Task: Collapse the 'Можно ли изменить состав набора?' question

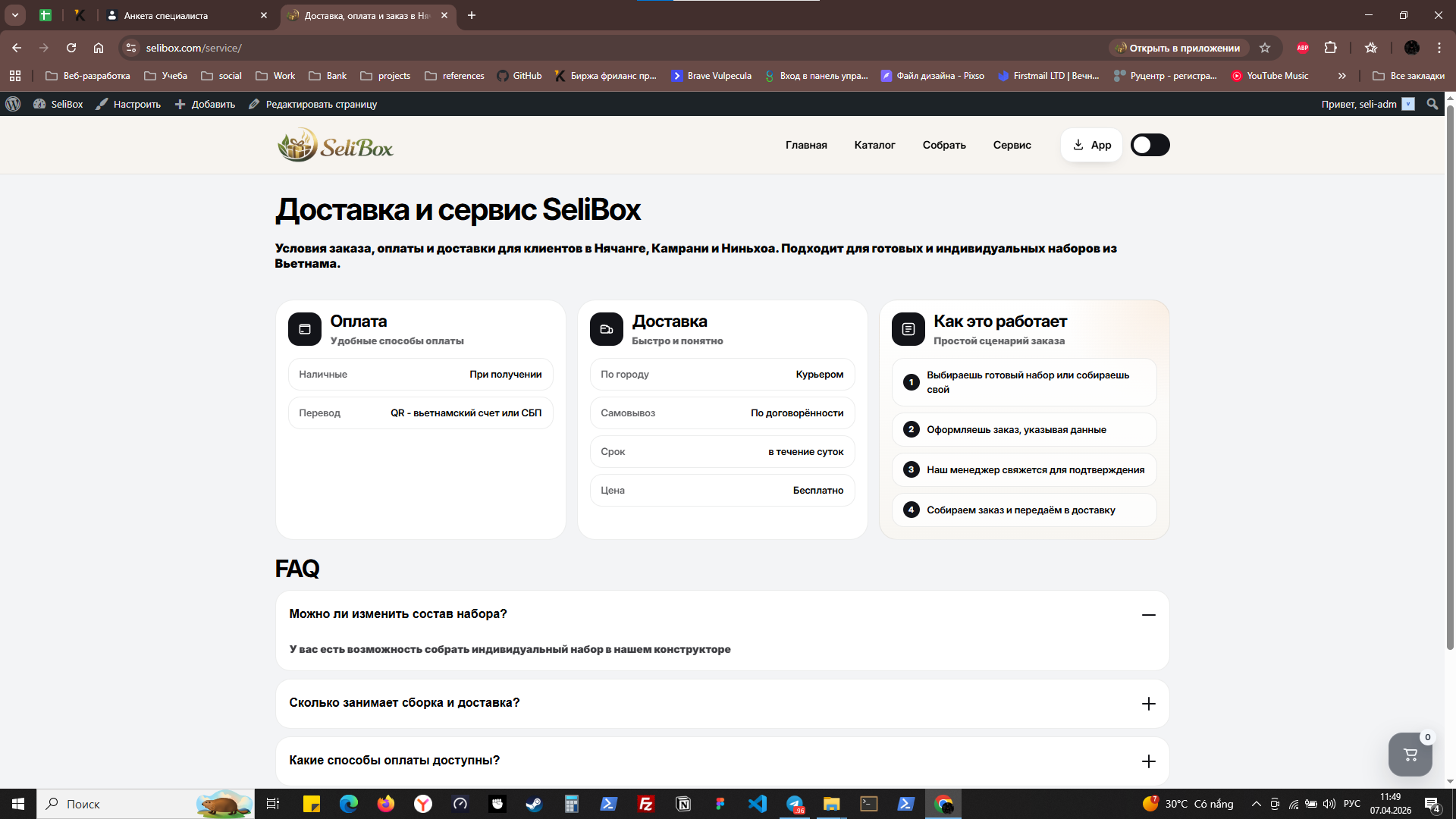Action: (x=1148, y=615)
